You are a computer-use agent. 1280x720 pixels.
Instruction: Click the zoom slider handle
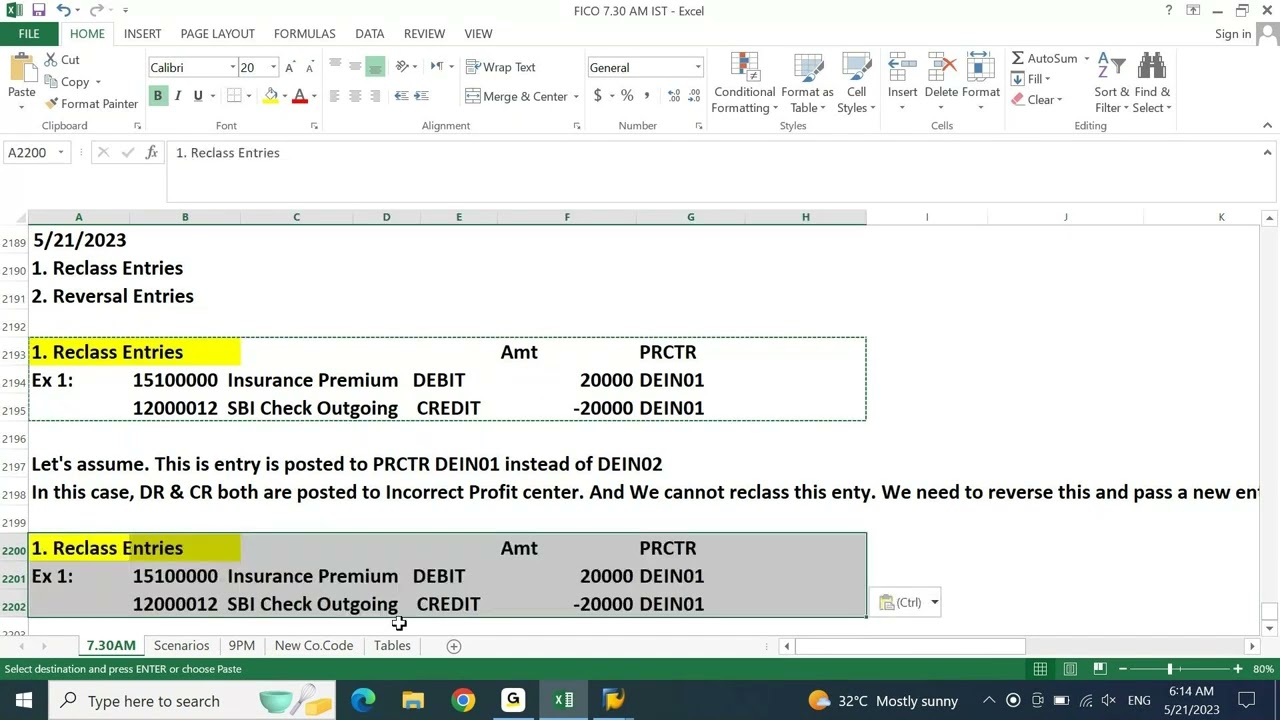[x=1169, y=668]
